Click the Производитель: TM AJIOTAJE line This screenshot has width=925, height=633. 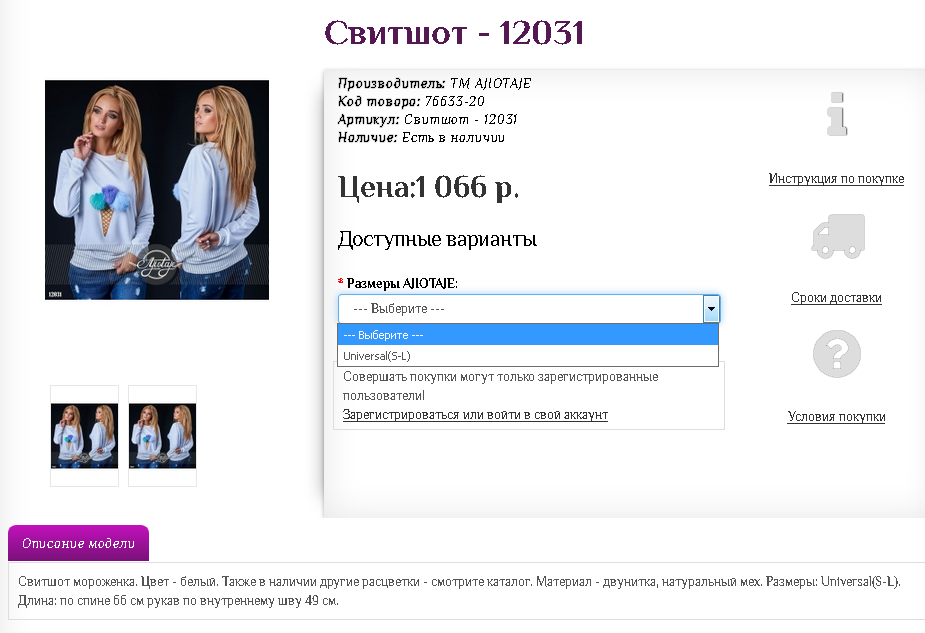(x=434, y=83)
